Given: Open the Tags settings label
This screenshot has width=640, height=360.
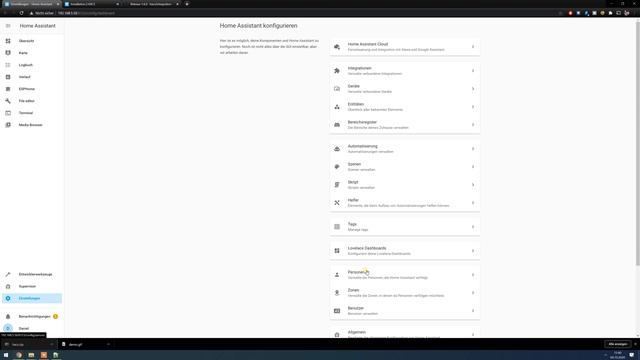Looking at the screenshot, I should click(352, 224).
